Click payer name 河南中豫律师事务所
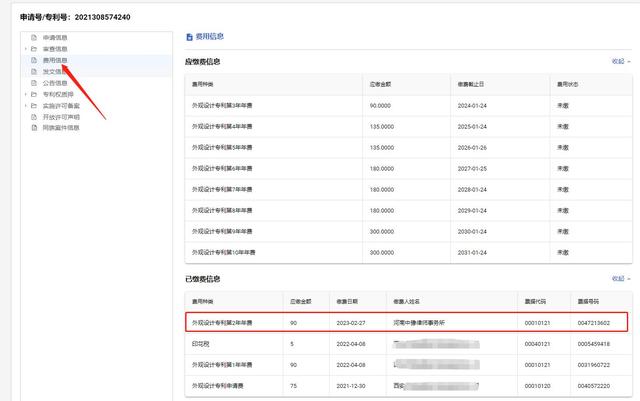Screen dimensions: 640x401 (419, 323)
